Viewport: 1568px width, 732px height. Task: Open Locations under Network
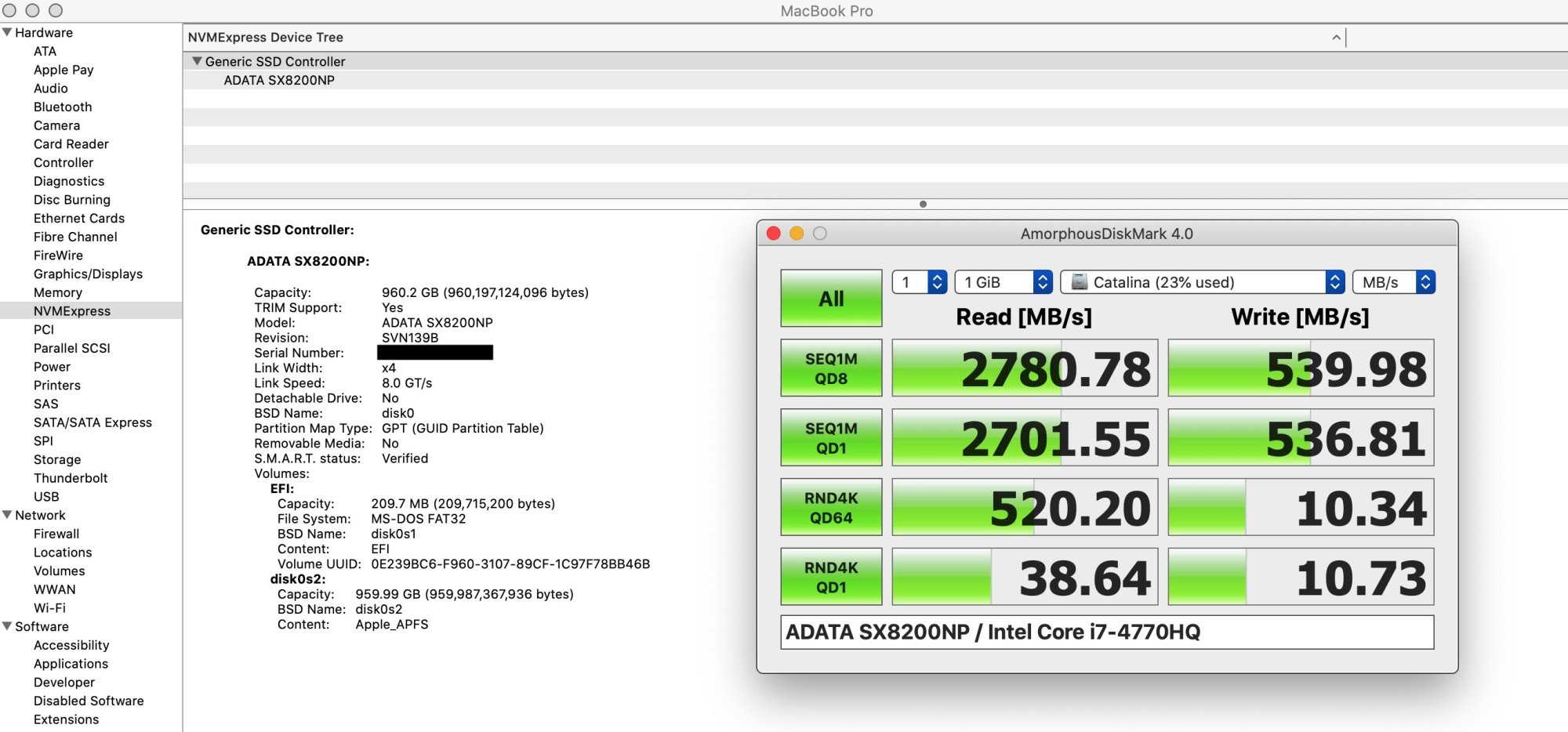(62, 553)
